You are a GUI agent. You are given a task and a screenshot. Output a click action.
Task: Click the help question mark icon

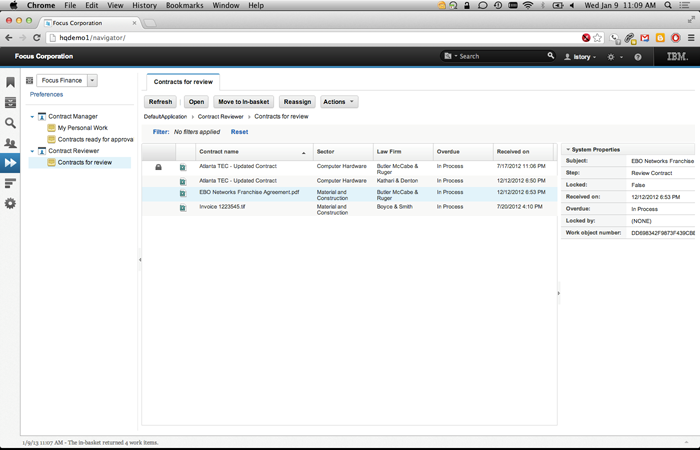tap(638, 57)
